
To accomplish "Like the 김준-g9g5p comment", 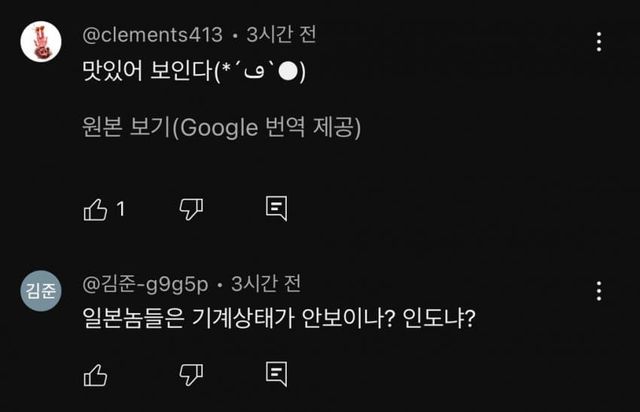I will point(96,374).
